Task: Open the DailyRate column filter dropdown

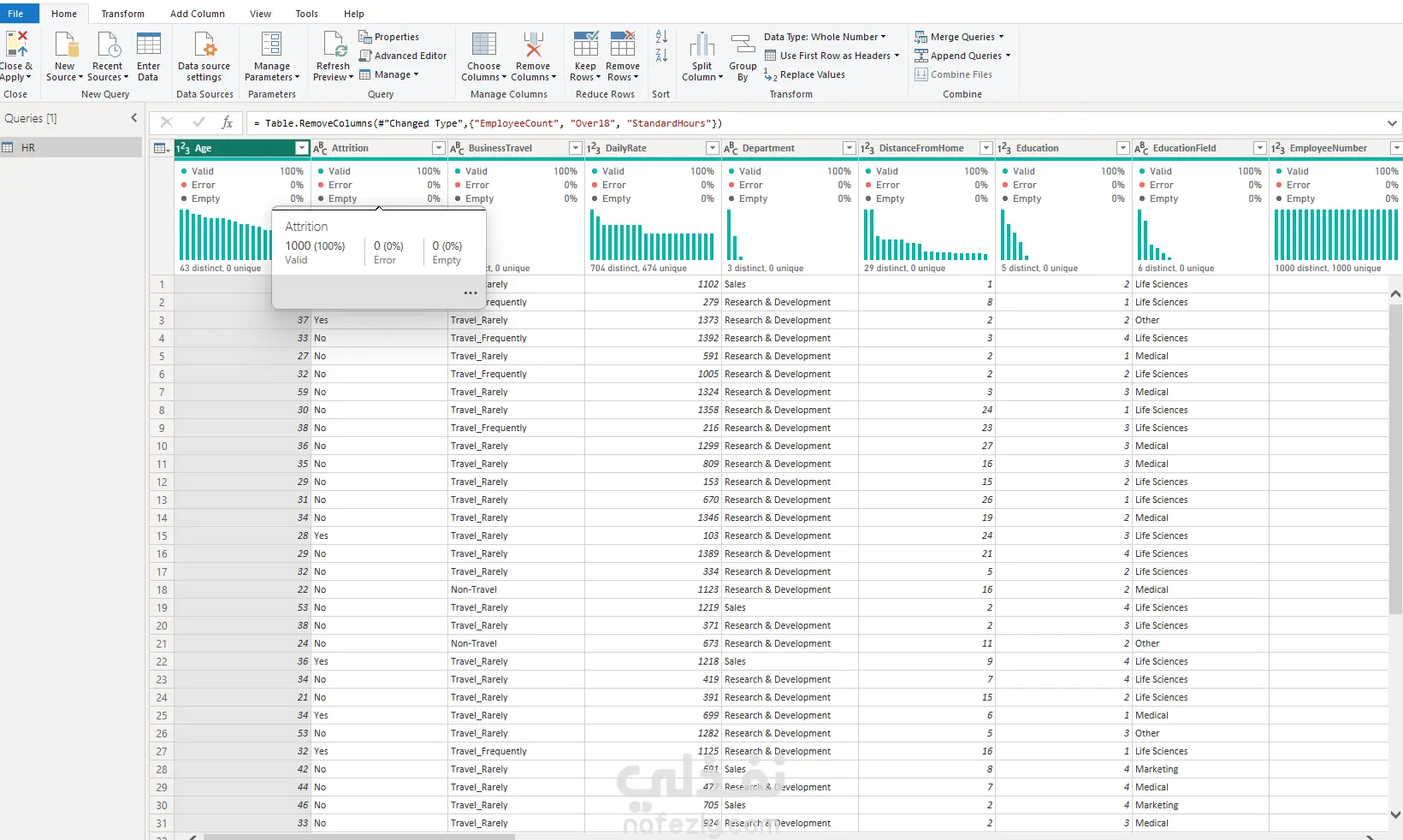Action: (713, 148)
